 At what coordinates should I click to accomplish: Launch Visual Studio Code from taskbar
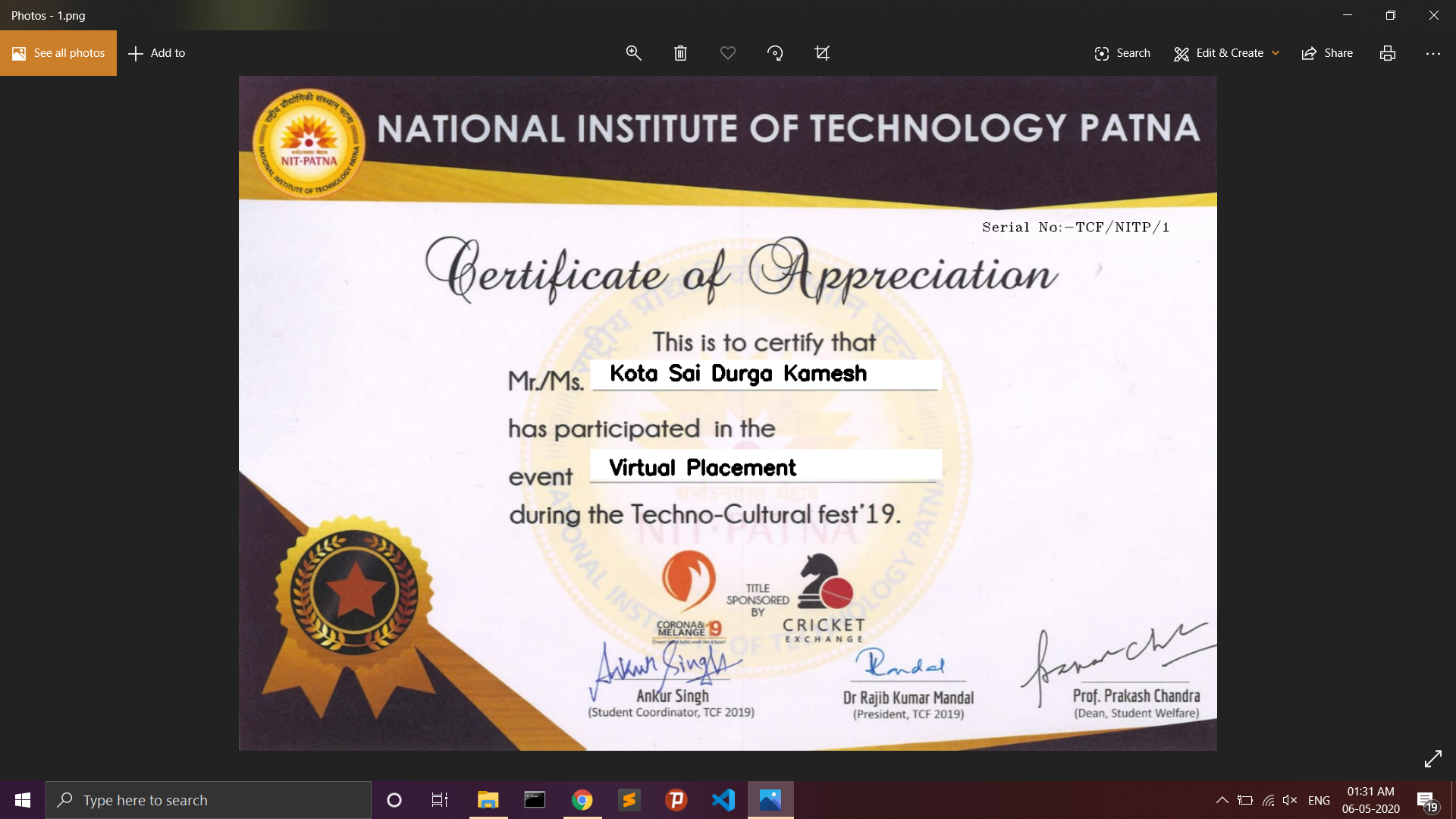coord(723,800)
